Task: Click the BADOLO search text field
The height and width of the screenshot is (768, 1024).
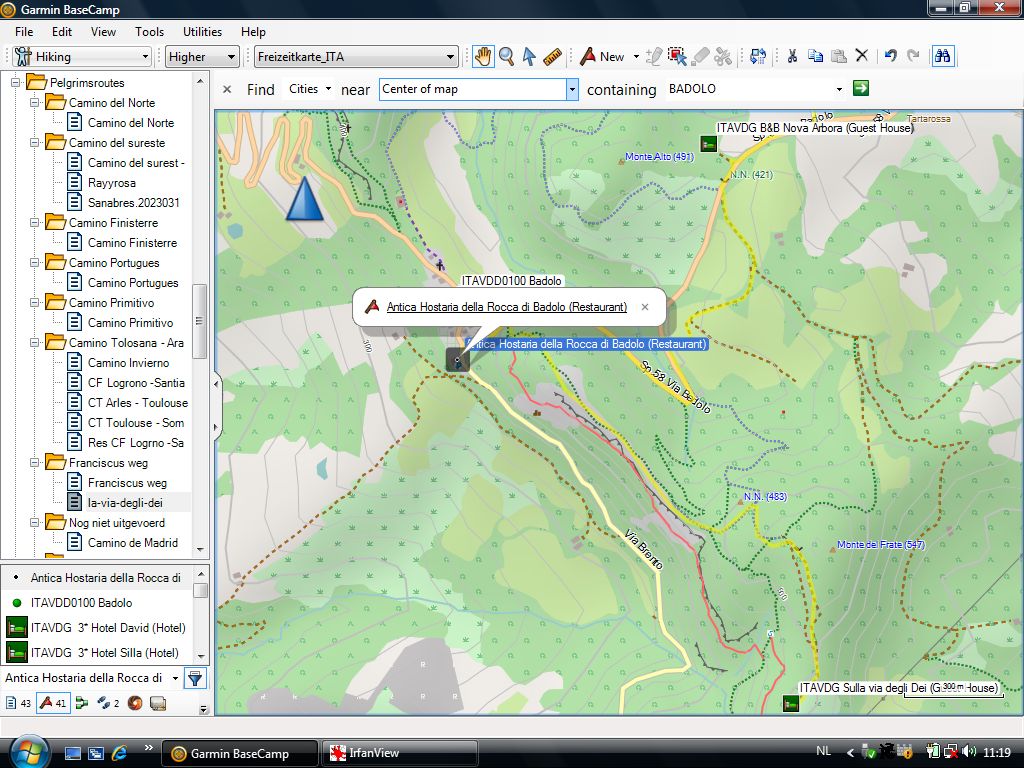Action: click(750, 89)
